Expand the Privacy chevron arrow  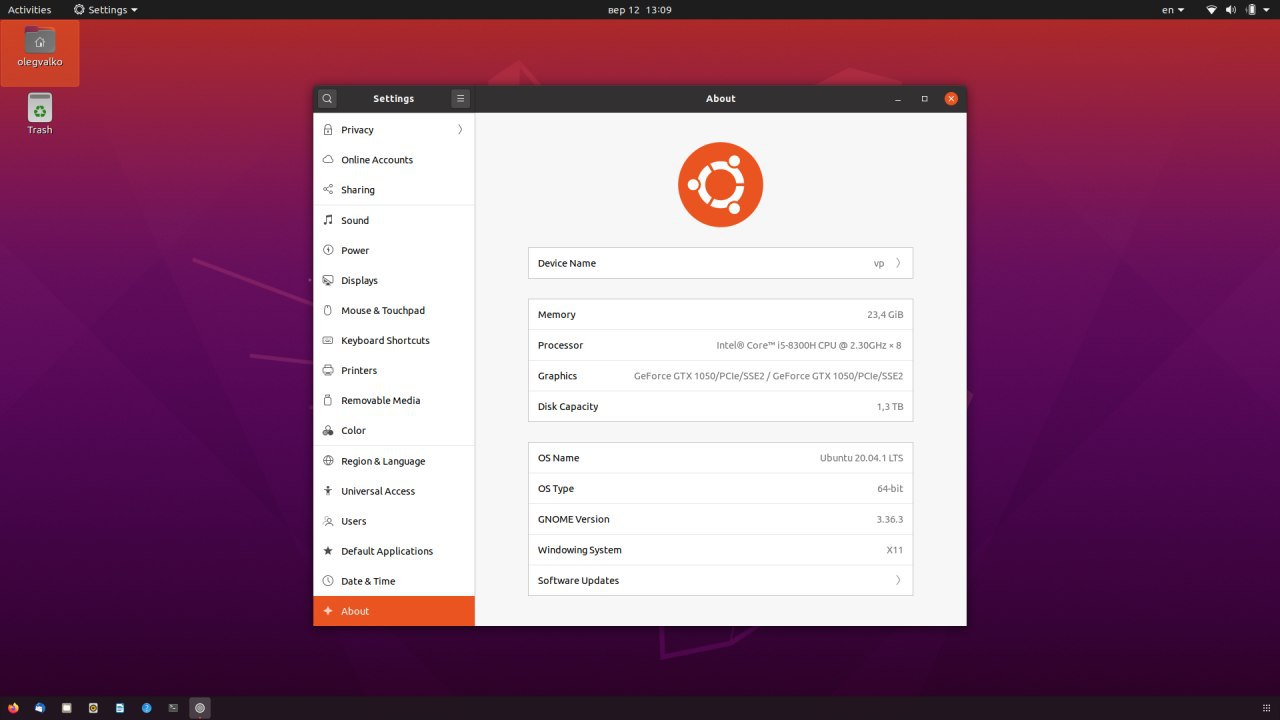[460, 130]
